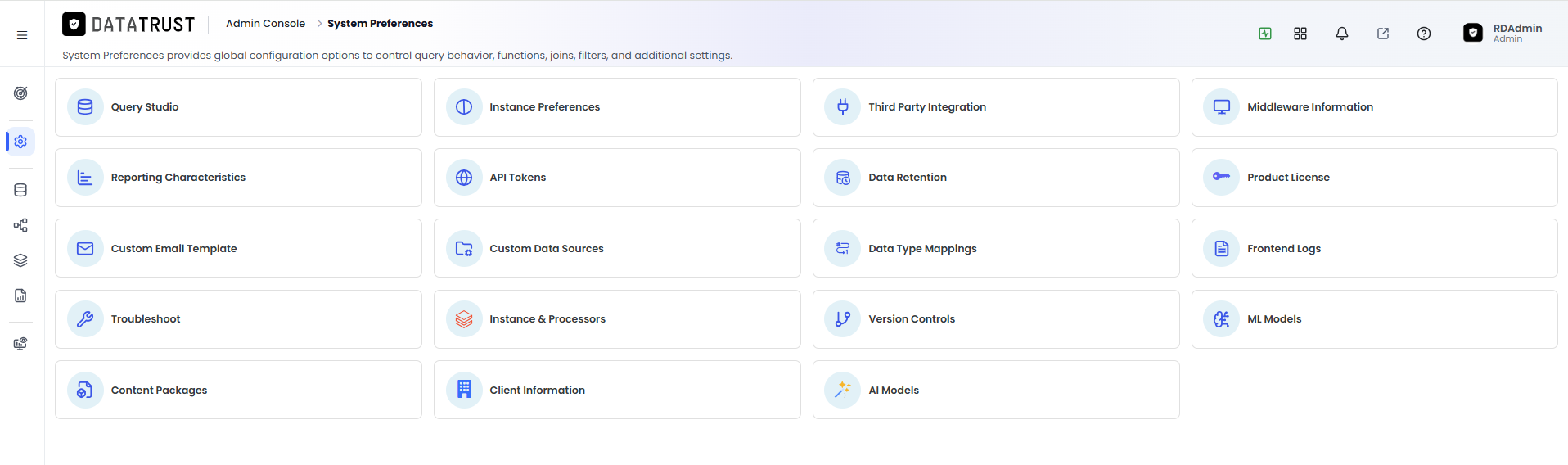Click the external link icon in header
This screenshot has height=465, width=1568.
tap(1383, 34)
